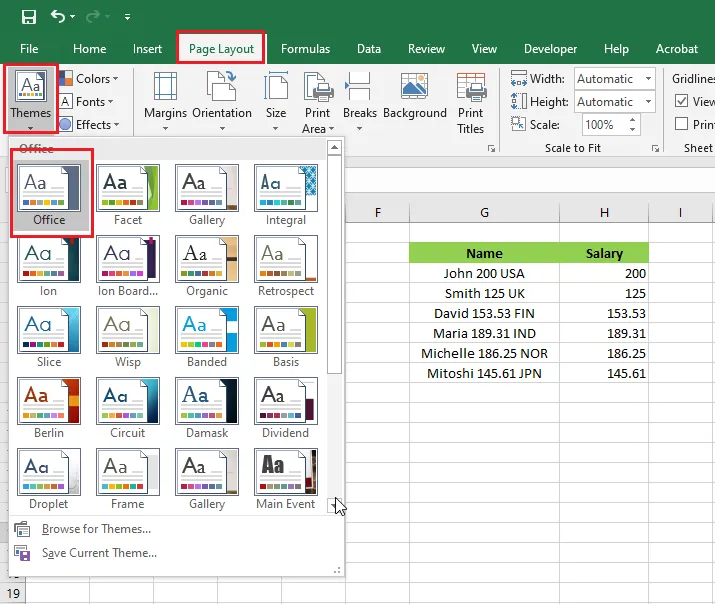The image size is (715, 604).
Task: Open the Margins tool
Action: tap(165, 101)
